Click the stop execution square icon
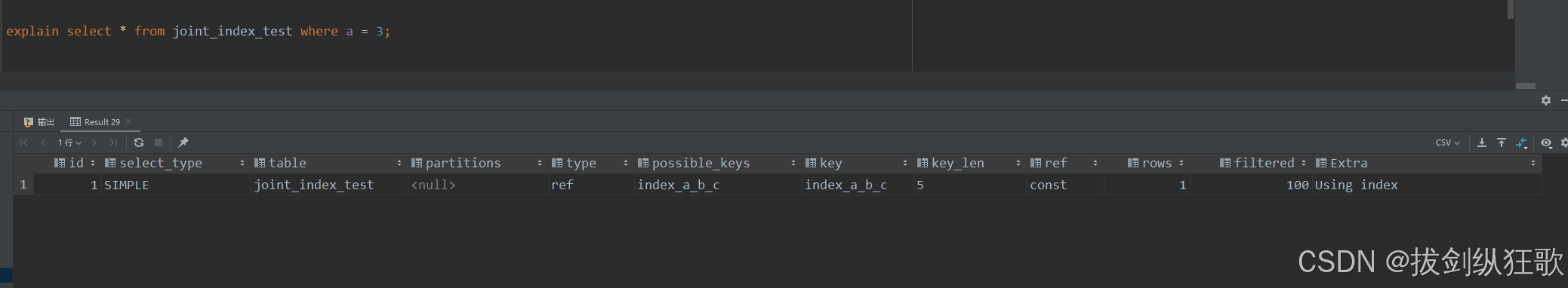Image resolution: width=1568 pixels, height=288 pixels. pyautogui.click(x=159, y=142)
